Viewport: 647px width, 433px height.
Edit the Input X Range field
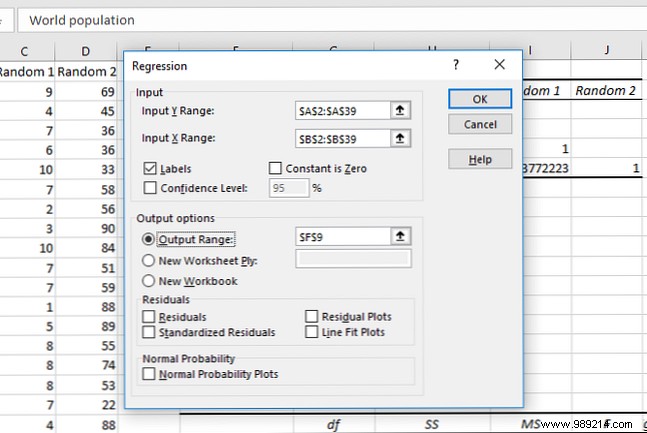343,139
